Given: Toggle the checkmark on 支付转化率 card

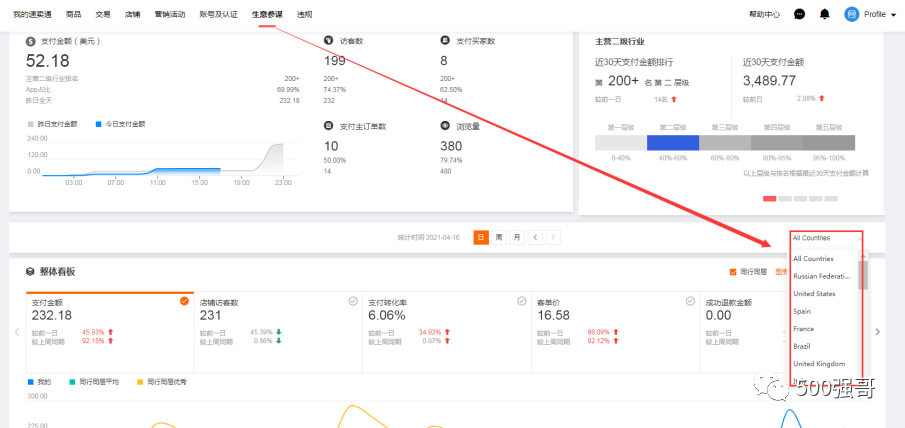Looking at the screenshot, I should [x=522, y=301].
